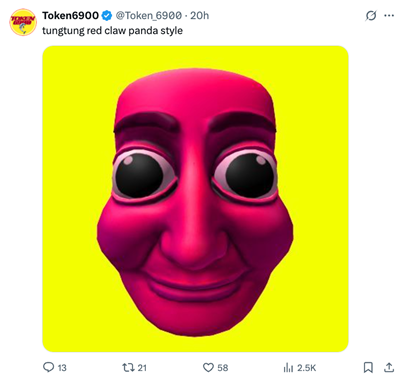This screenshot has width=405, height=381.
Task: Open the @Token_6900 handle link
Action: (149, 15)
